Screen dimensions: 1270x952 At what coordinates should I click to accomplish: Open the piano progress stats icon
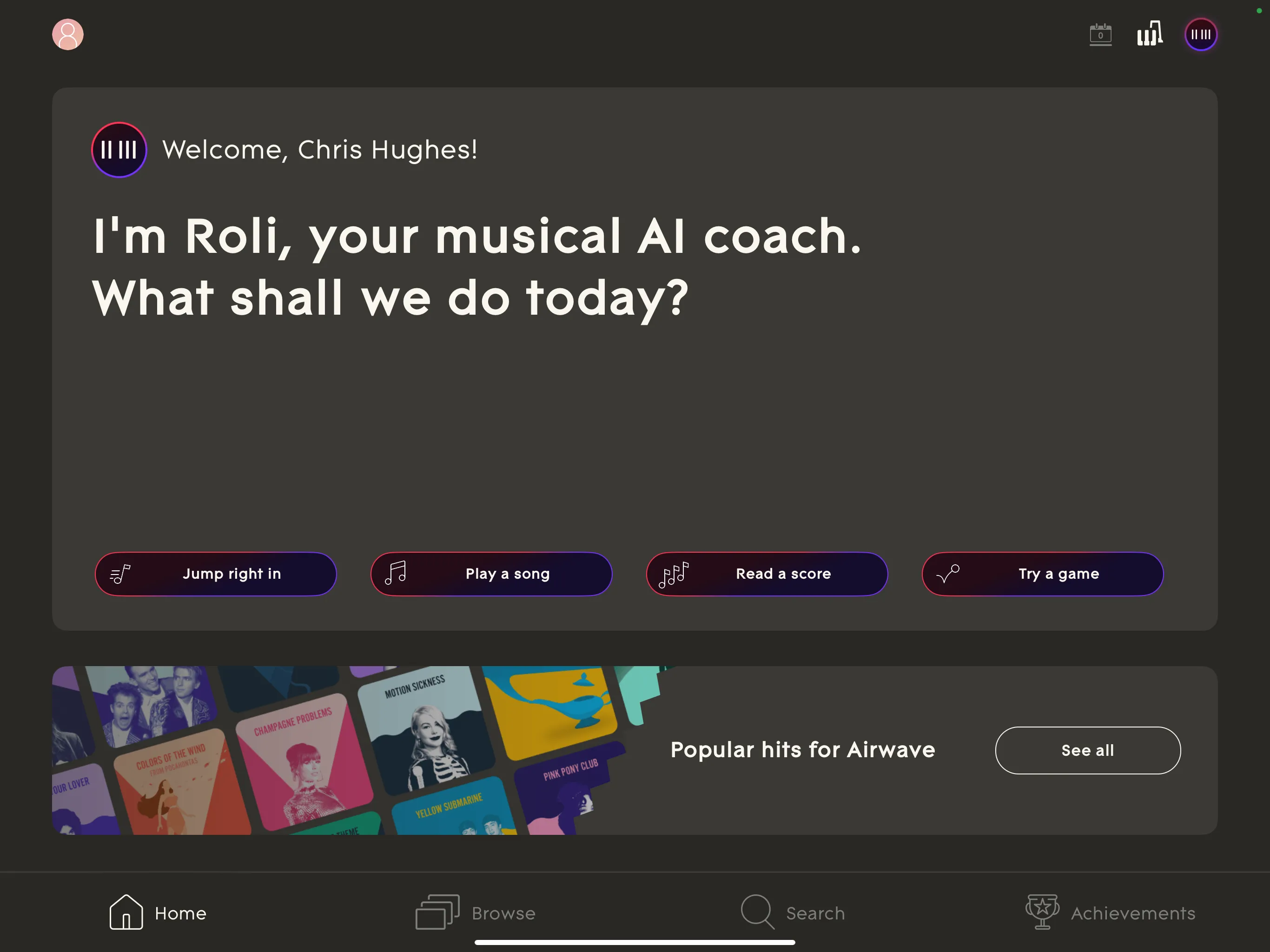pos(1150,33)
